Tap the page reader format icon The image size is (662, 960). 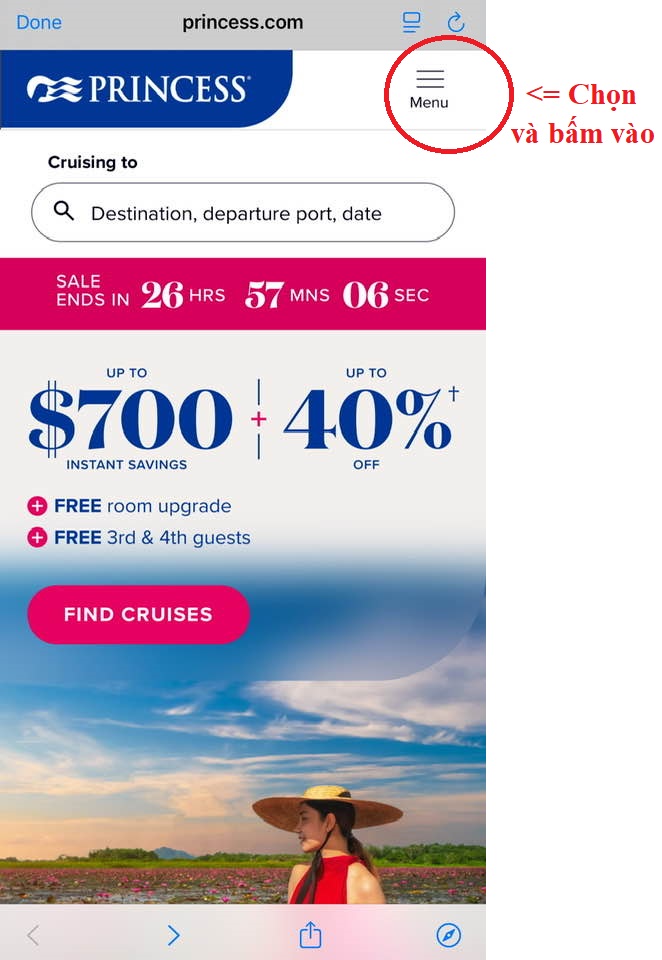click(410, 22)
